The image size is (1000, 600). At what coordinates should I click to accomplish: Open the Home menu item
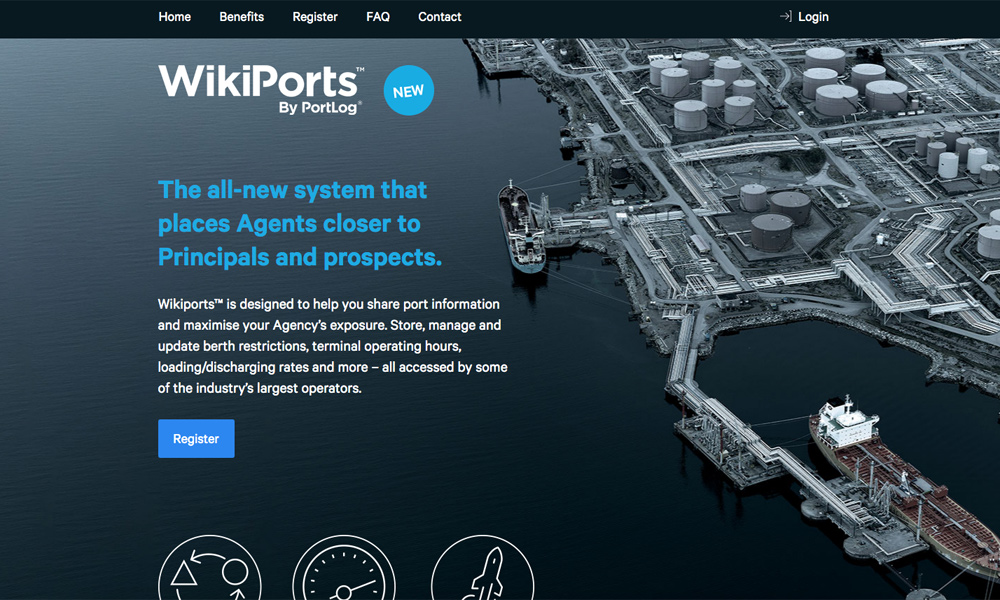click(175, 17)
